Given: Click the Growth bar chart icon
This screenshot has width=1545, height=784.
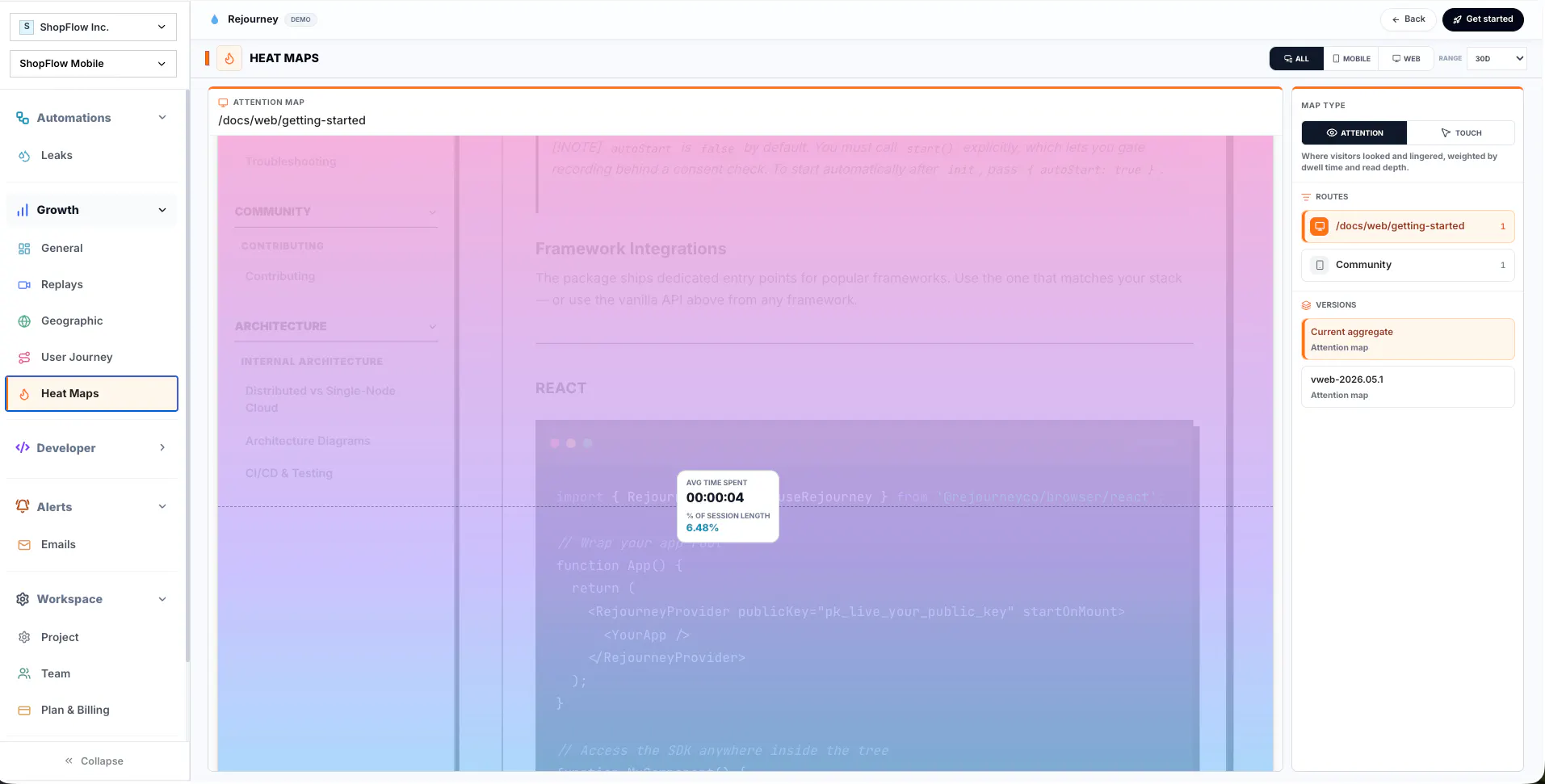Looking at the screenshot, I should (x=23, y=210).
